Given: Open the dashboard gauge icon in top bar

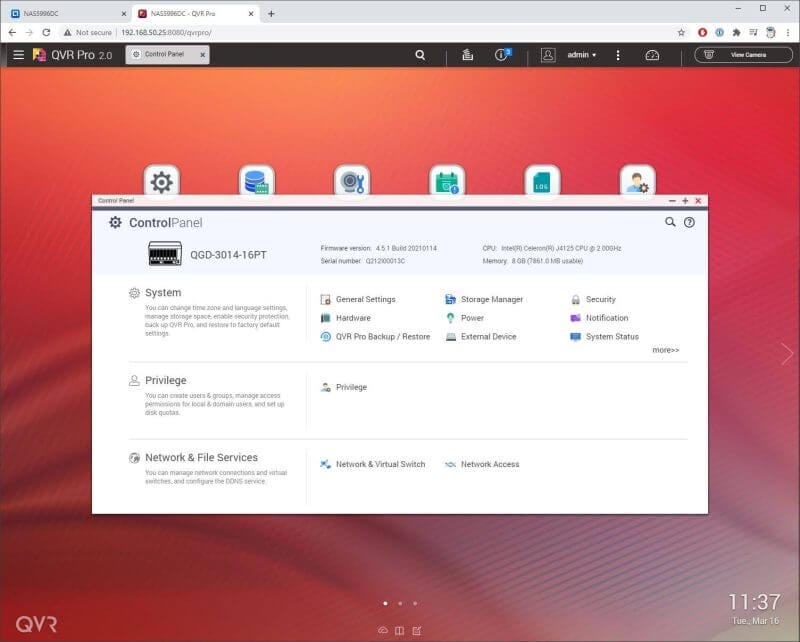Looking at the screenshot, I should tap(653, 55).
